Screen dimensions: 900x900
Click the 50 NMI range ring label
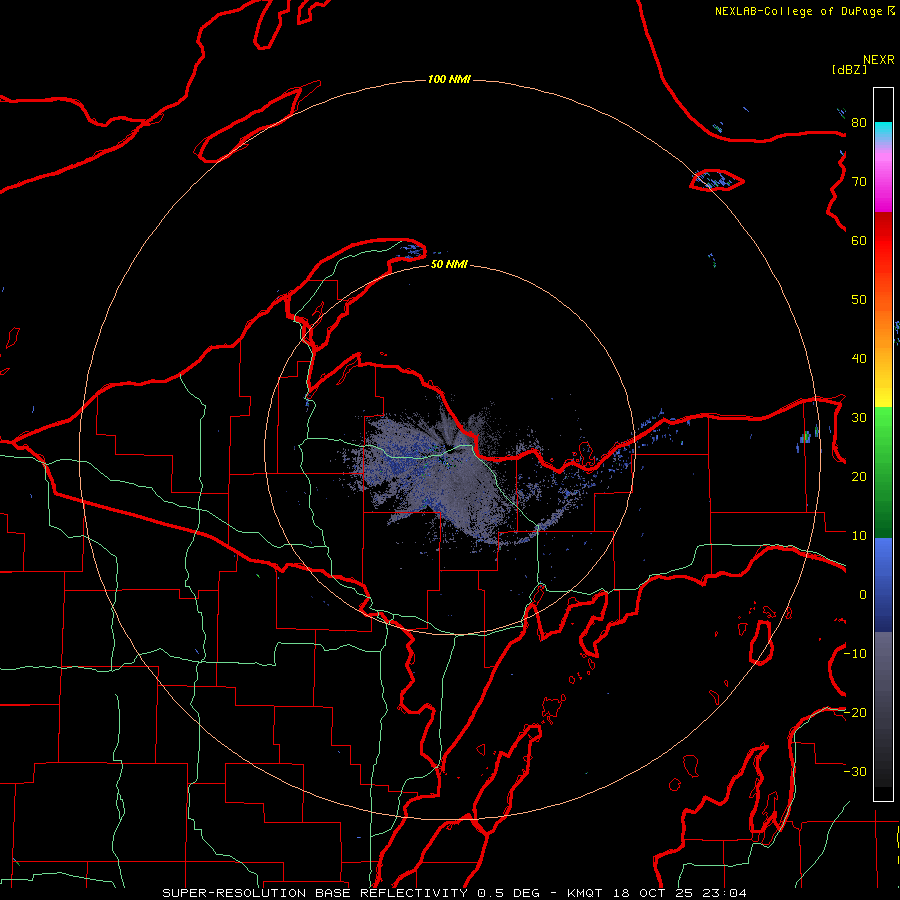(449, 264)
